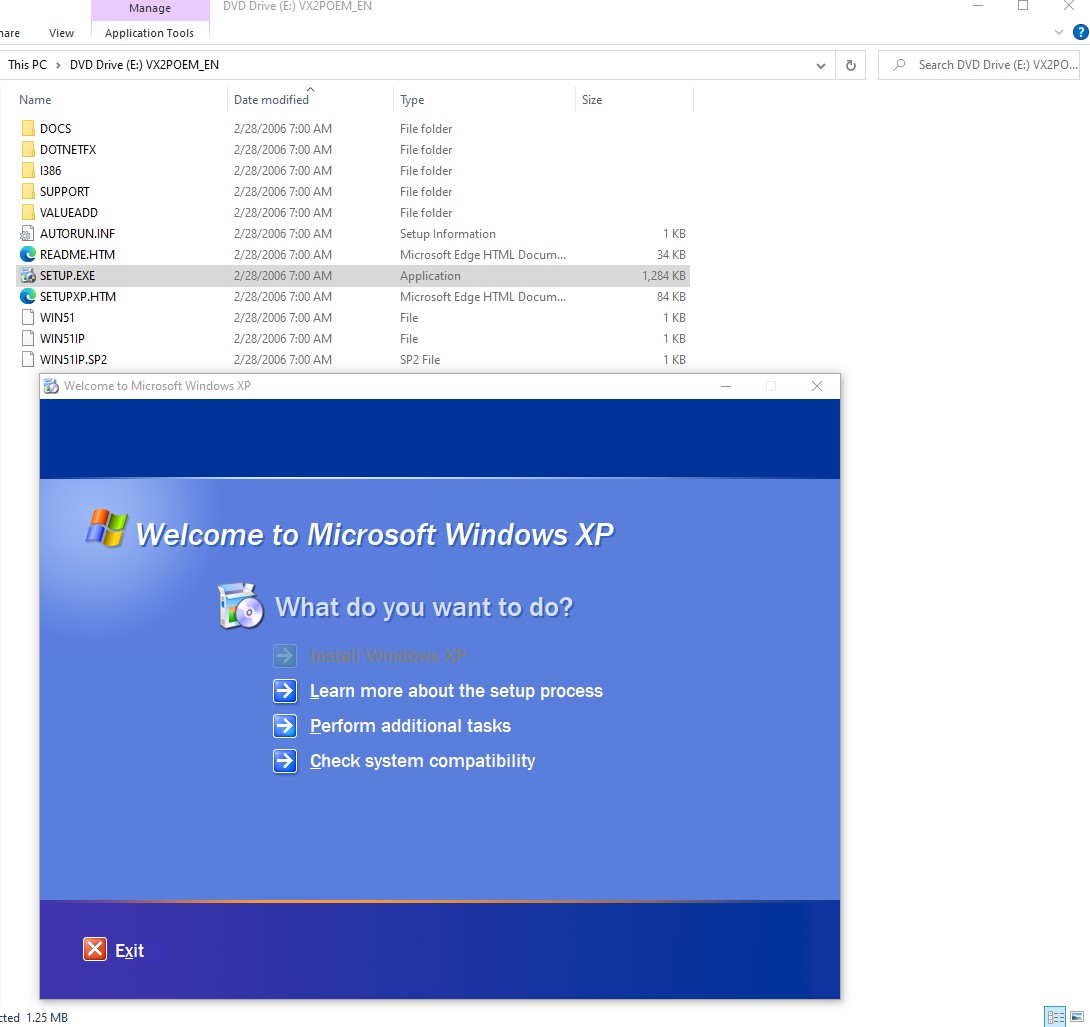This screenshot has width=1090, height=1027.
Task: Click the README.HTM Edge file icon
Action: tap(27, 255)
